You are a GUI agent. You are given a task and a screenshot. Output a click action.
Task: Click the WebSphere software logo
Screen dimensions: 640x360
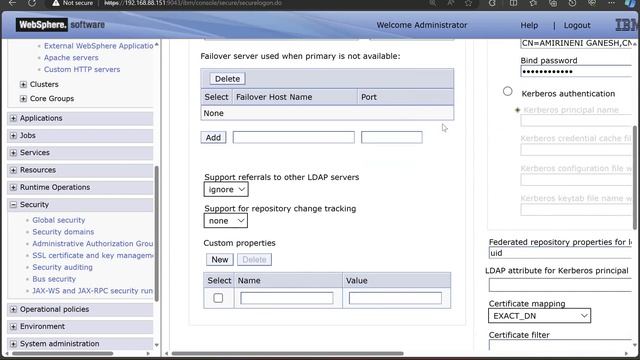pyautogui.click(x=60, y=25)
